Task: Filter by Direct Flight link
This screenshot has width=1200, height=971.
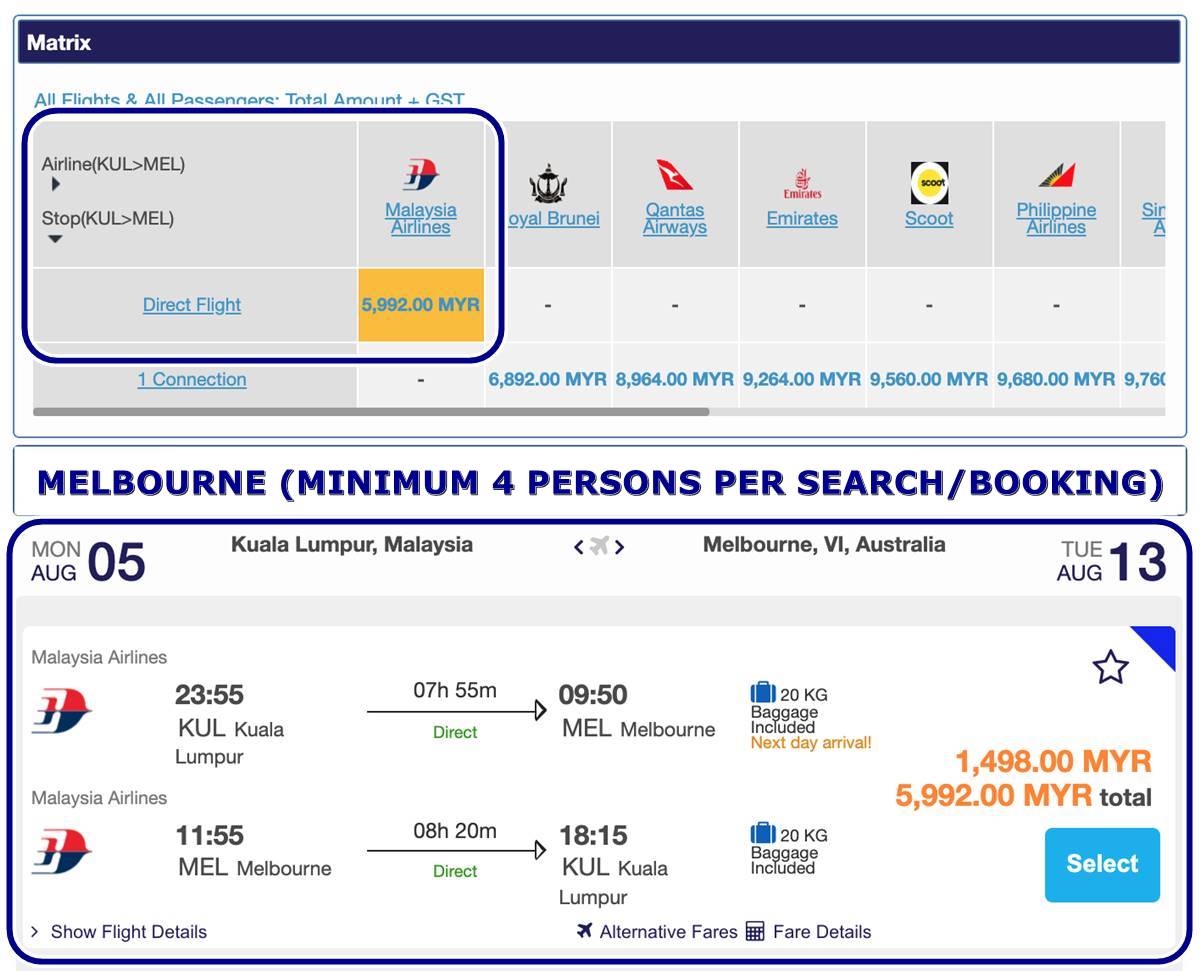Action: (192, 305)
